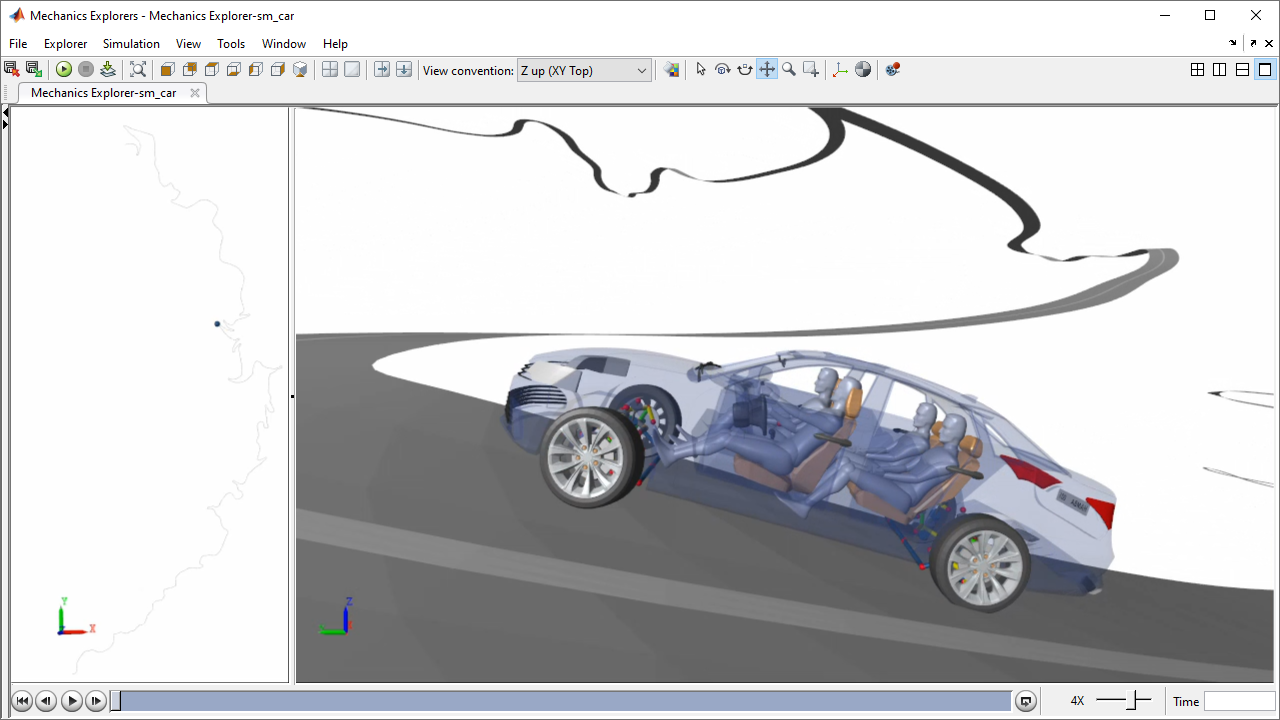Open the Tools menu
1280x720 pixels.
(x=231, y=44)
